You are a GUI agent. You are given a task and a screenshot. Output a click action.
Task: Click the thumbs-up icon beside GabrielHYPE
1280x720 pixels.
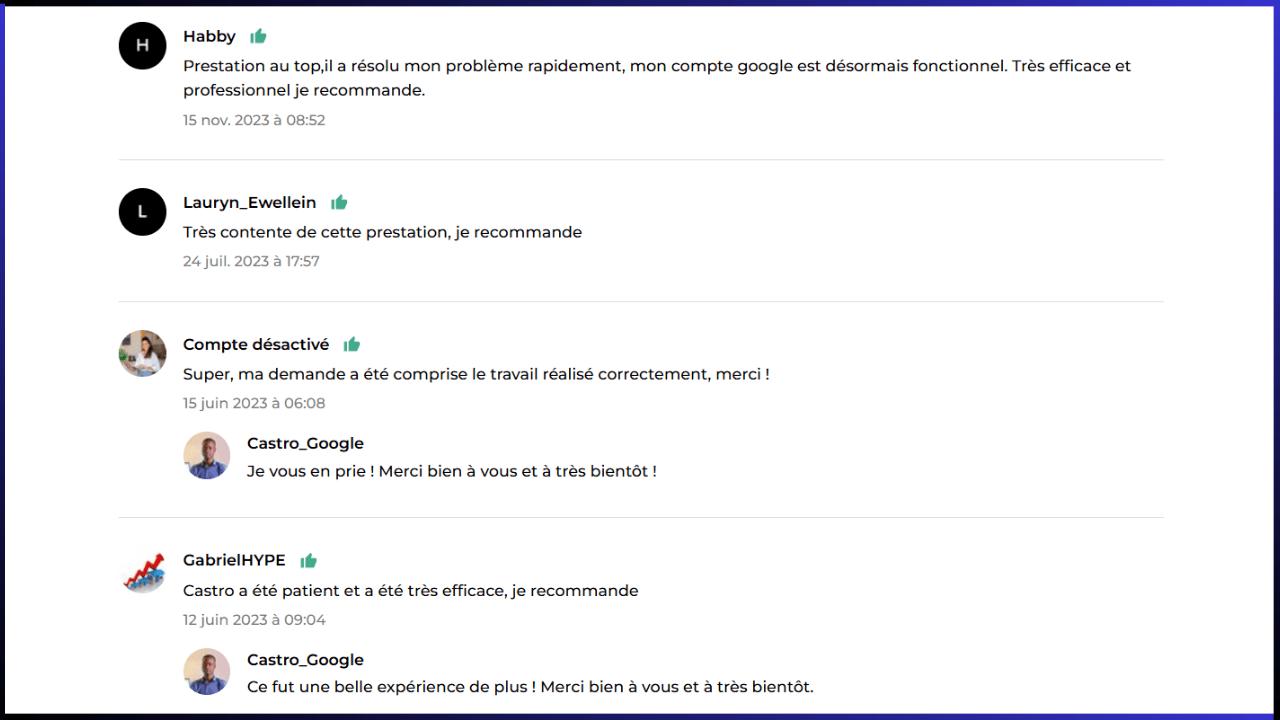click(x=308, y=560)
